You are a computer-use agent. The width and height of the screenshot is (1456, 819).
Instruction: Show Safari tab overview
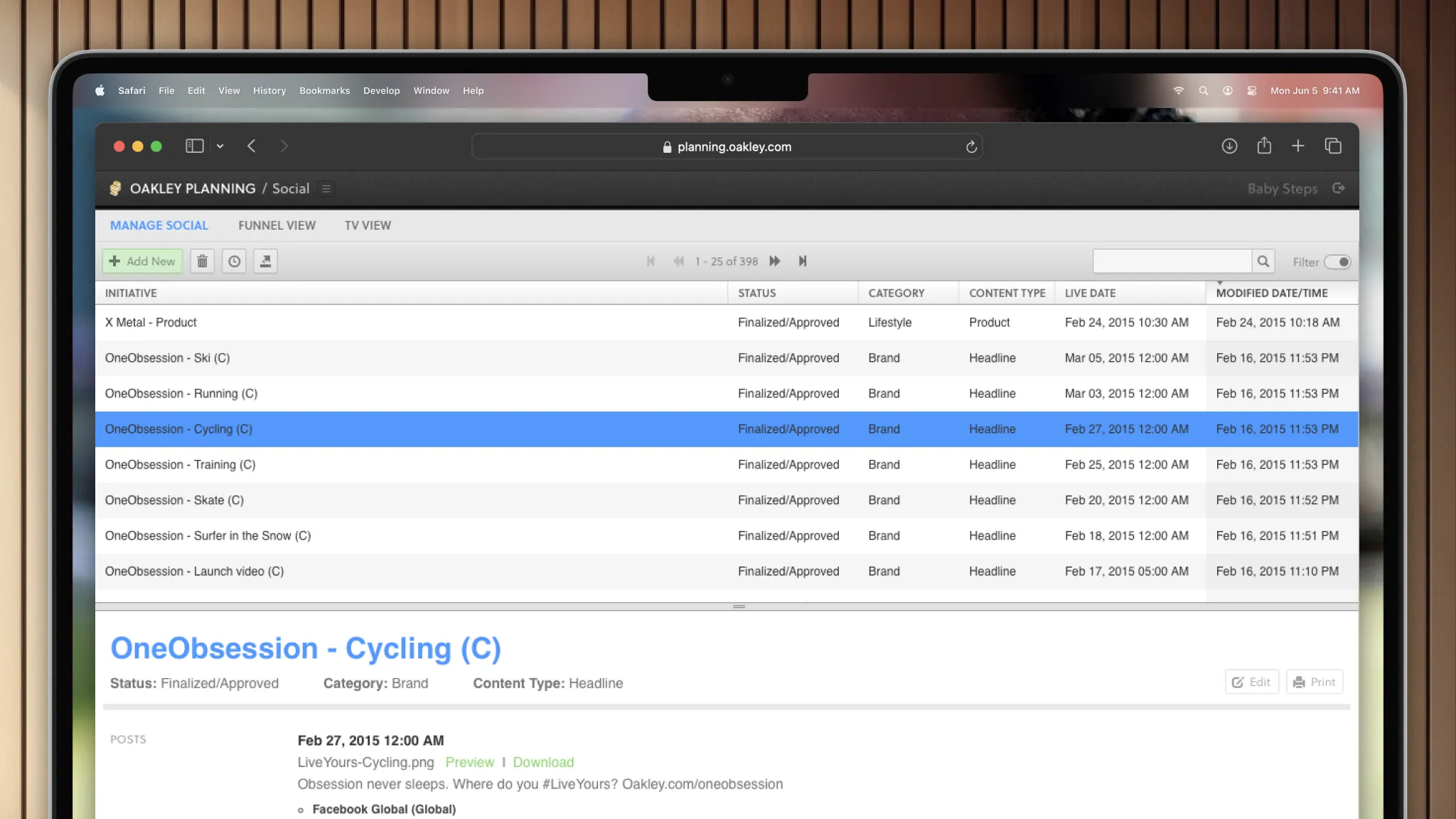1333,146
